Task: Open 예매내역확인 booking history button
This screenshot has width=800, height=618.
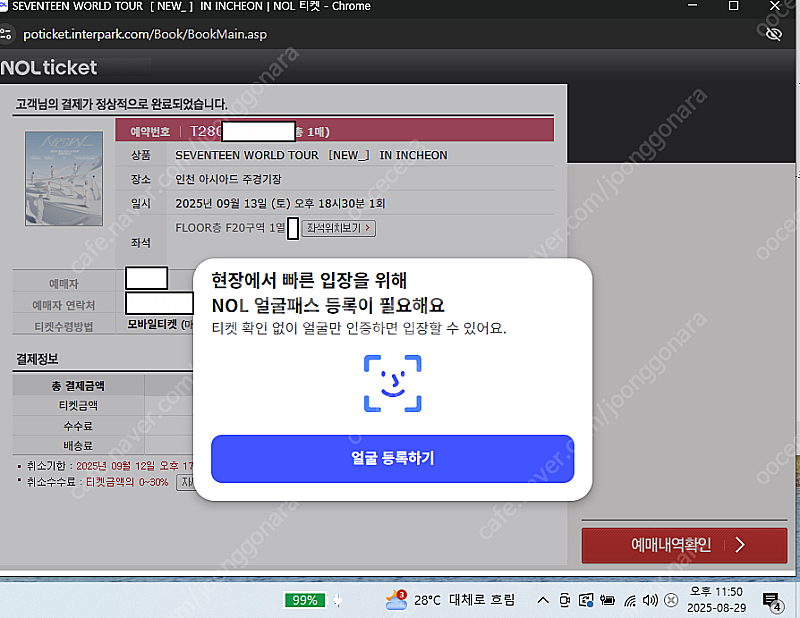Action: point(684,545)
